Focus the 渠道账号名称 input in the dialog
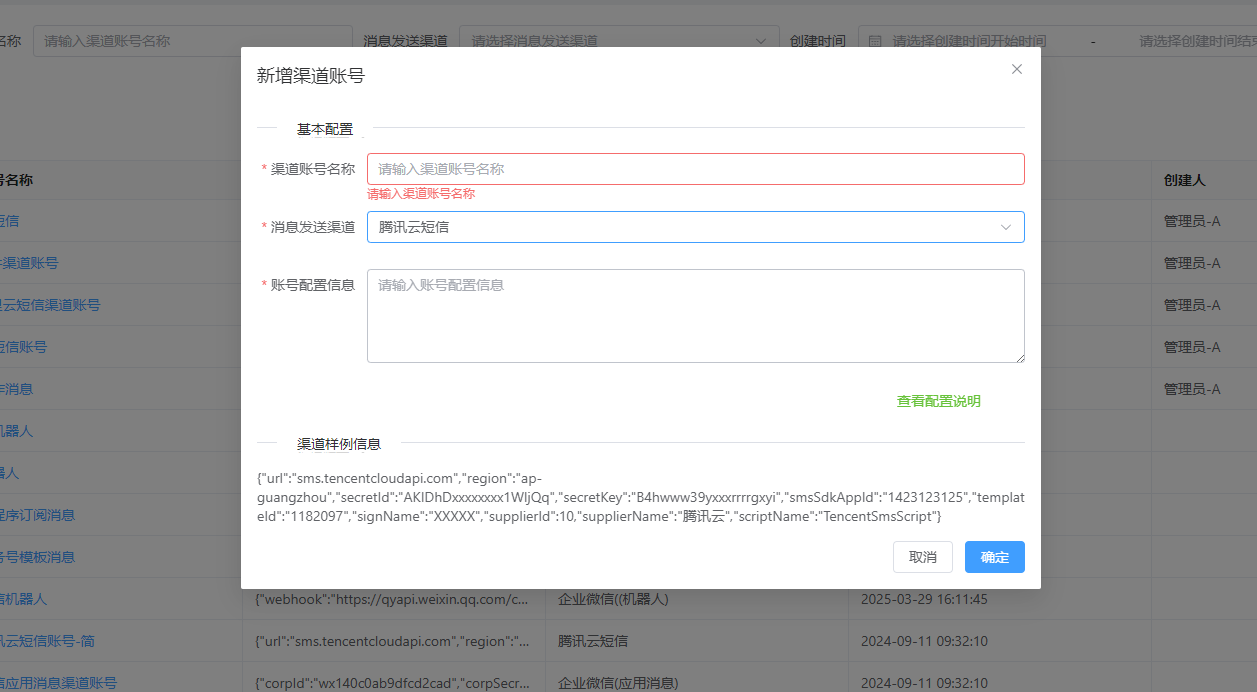 (x=696, y=169)
